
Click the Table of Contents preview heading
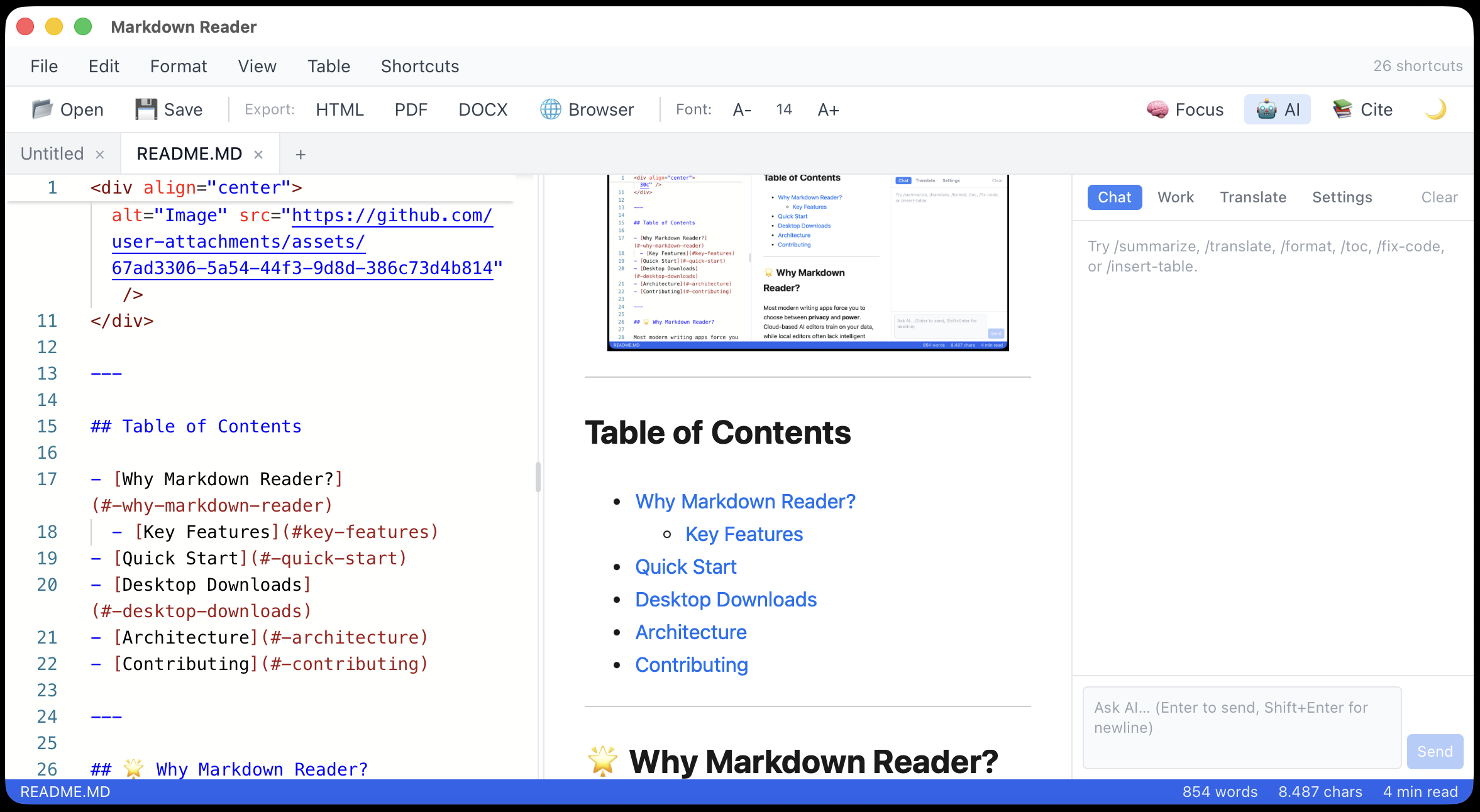tap(717, 432)
